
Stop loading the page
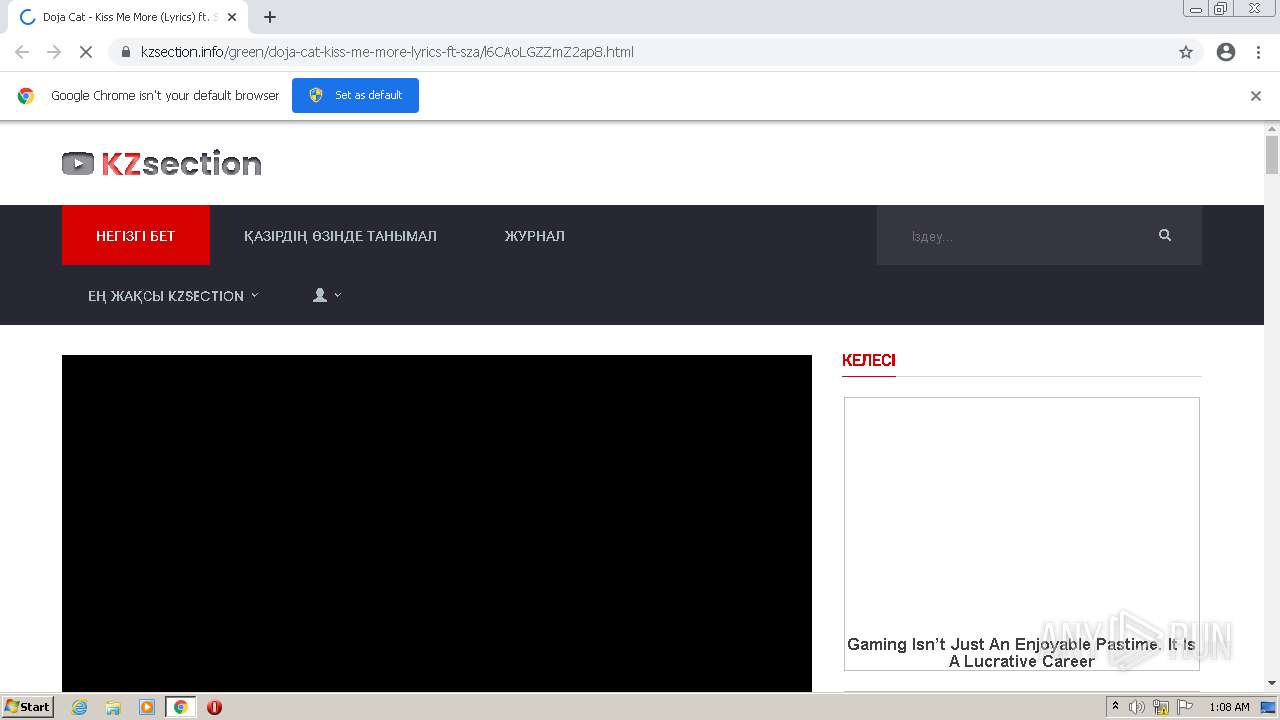click(x=86, y=52)
